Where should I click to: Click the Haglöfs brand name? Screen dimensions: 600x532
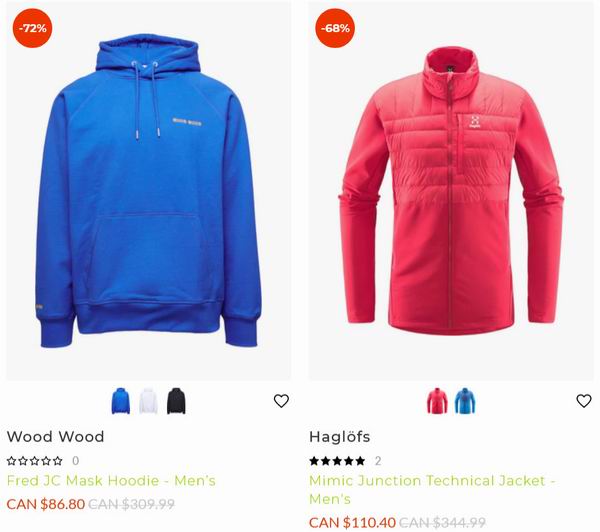[x=339, y=437]
